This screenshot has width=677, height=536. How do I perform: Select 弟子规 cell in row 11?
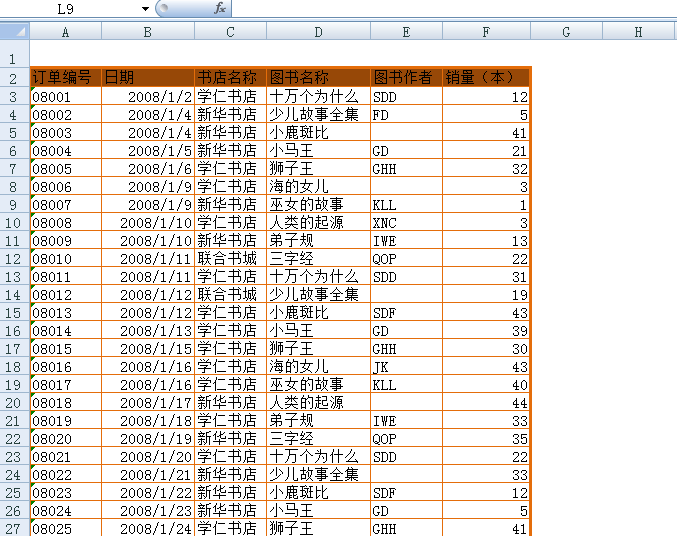pyautogui.click(x=319, y=241)
